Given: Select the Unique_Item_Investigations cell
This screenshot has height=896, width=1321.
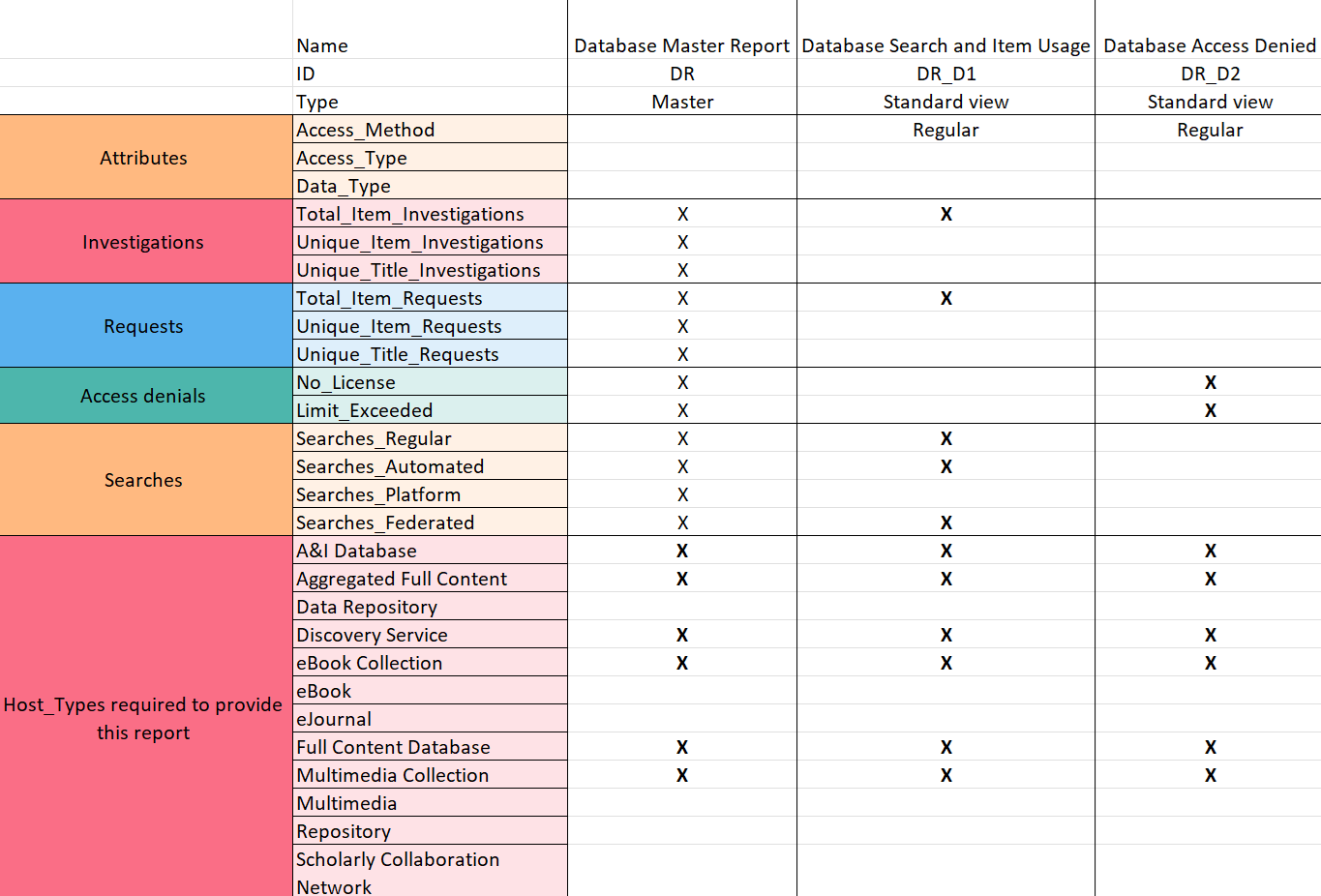Looking at the screenshot, I should (430, 242).
